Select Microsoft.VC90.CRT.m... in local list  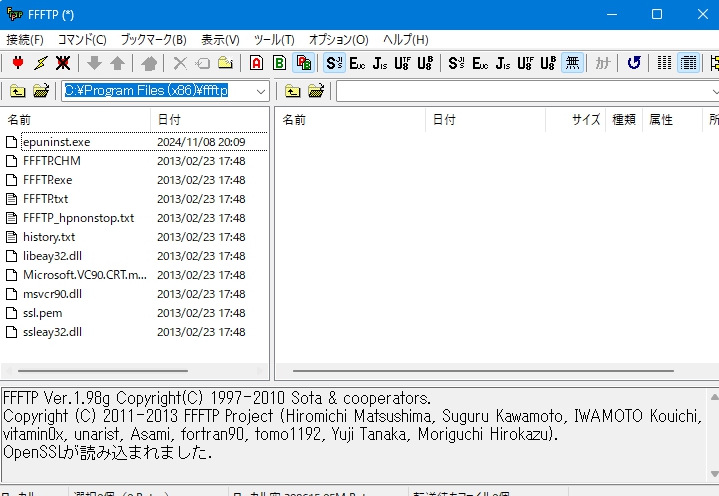tap(85, 275)
